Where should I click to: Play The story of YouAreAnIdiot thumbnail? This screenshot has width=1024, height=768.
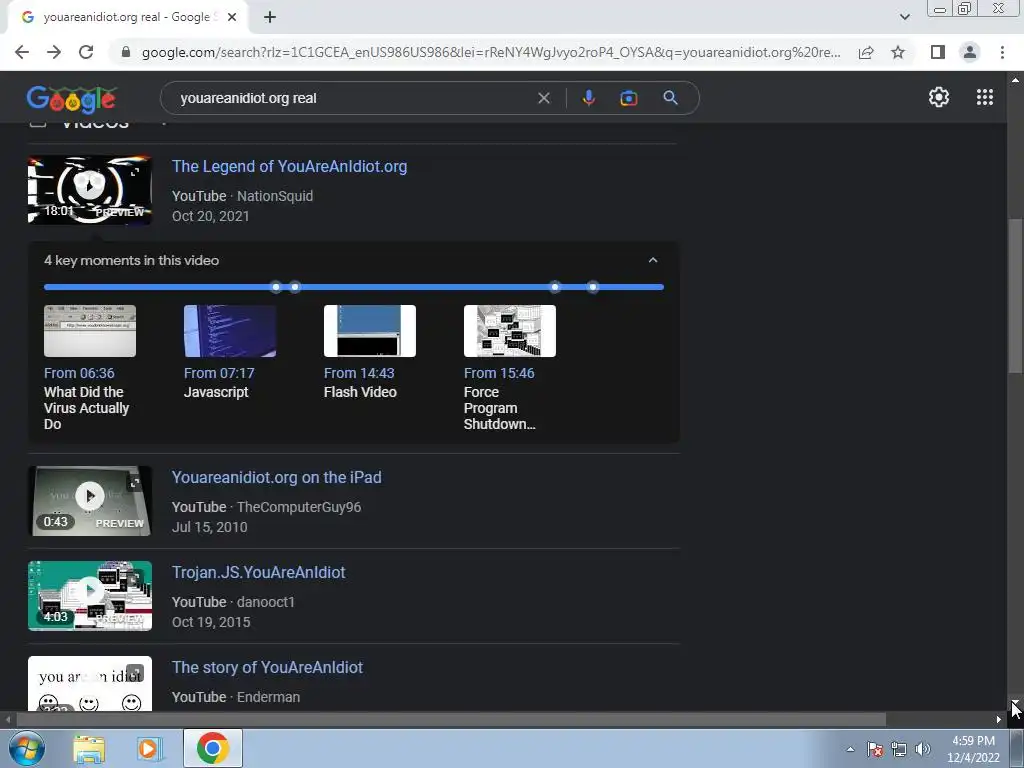pos(89,683)
